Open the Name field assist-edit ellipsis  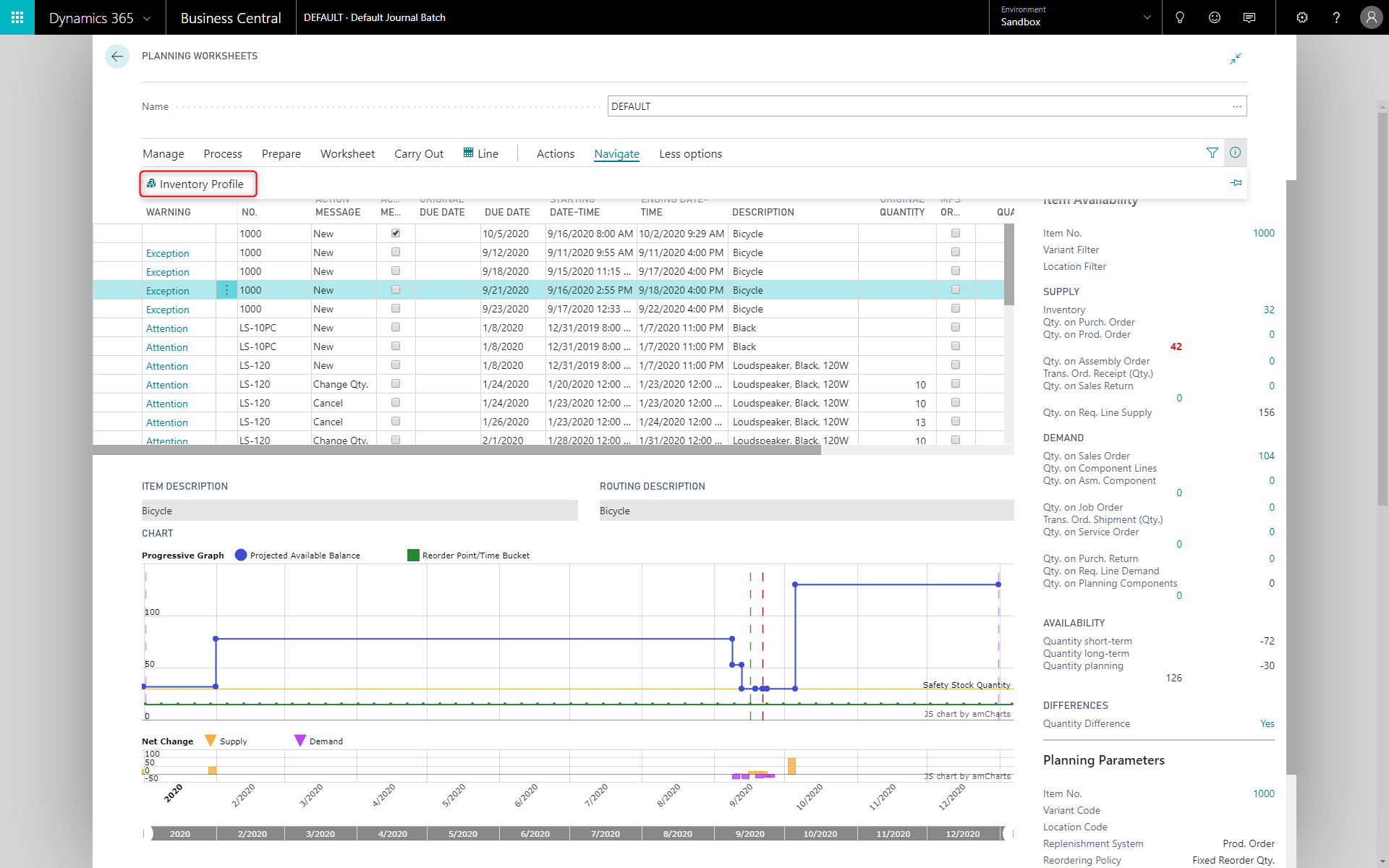1236,106
